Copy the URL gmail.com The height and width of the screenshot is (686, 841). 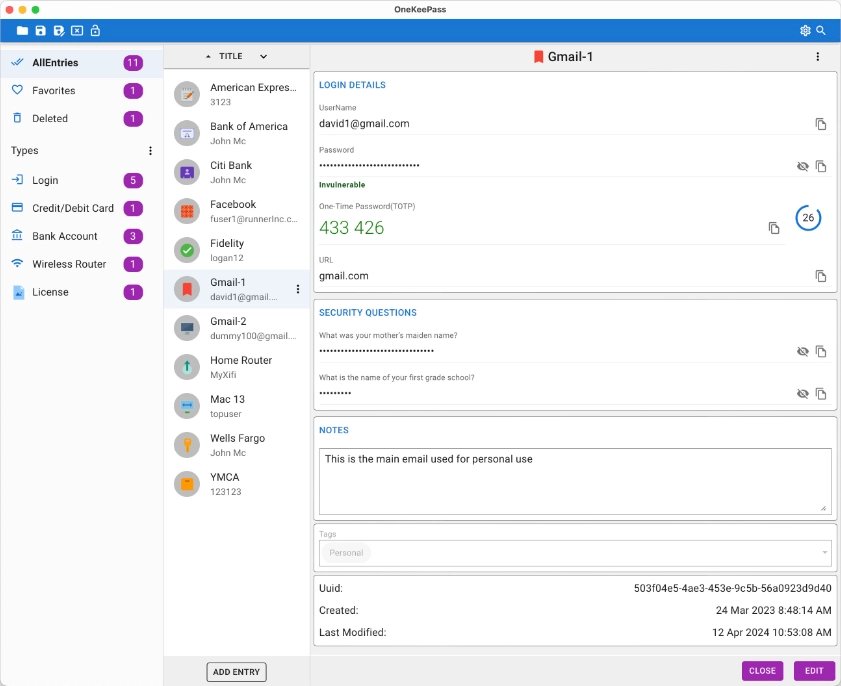point(821,276)
